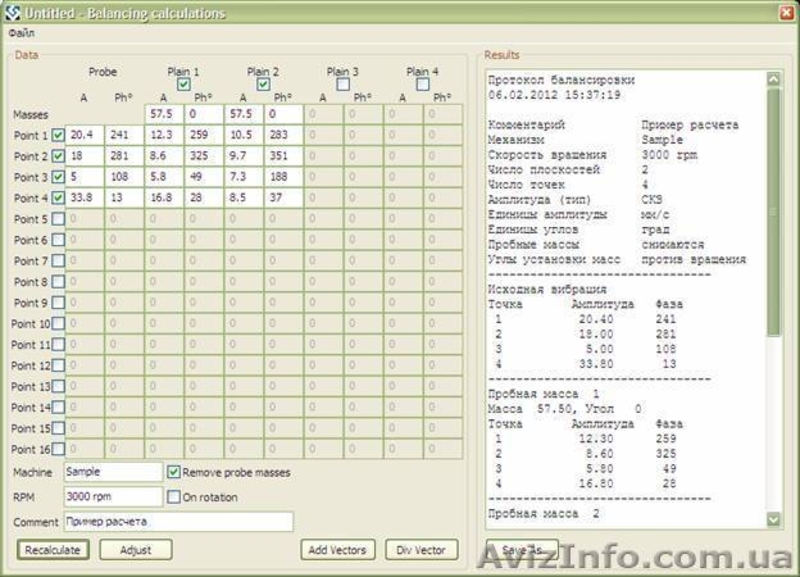Screen dimensions: 800x577
Task: Focus the RPM input field
Action: pos(112,496)
